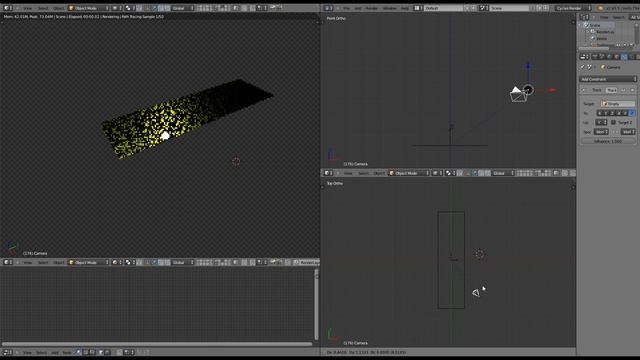Remove the Track To constraint with X button

633,90
